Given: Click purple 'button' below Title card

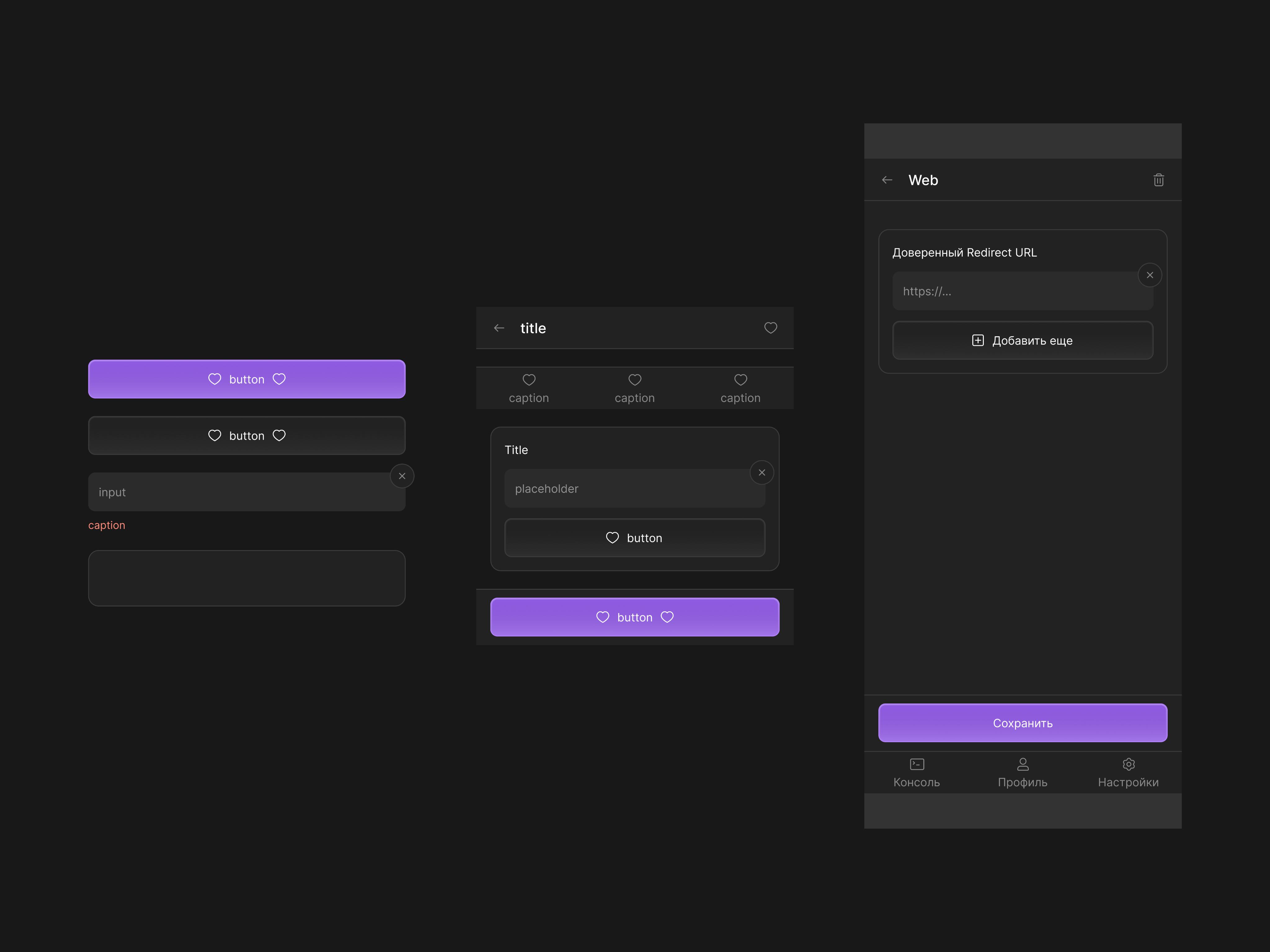Looking at the screenshot, I should coord(634,617).
